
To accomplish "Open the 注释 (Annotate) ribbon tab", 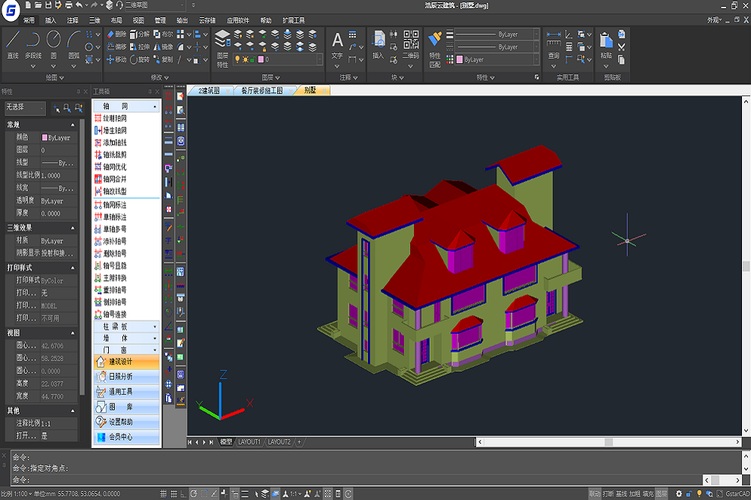I will click(x=72, y=20).
